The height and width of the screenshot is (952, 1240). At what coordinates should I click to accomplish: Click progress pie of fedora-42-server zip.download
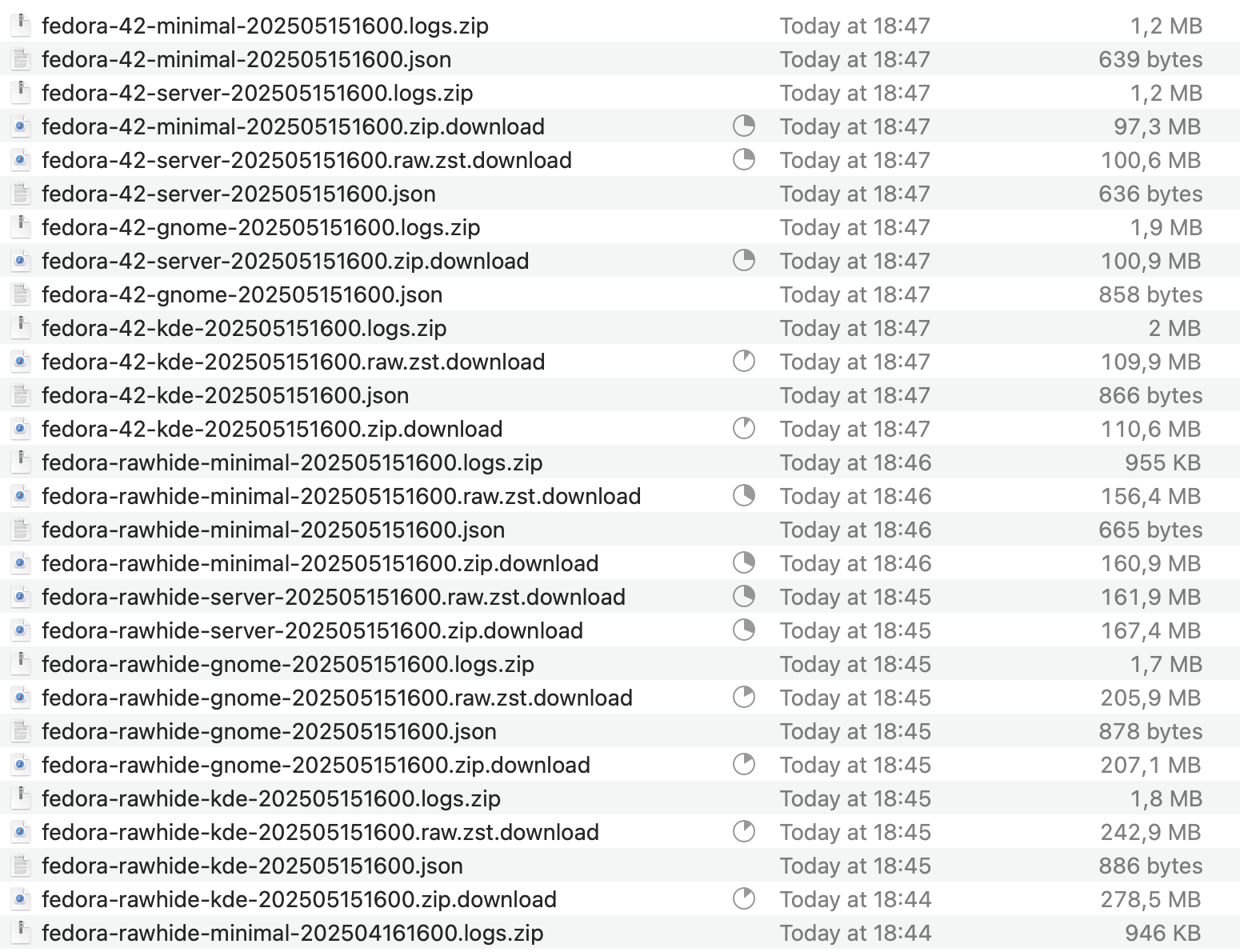[744, 260]
